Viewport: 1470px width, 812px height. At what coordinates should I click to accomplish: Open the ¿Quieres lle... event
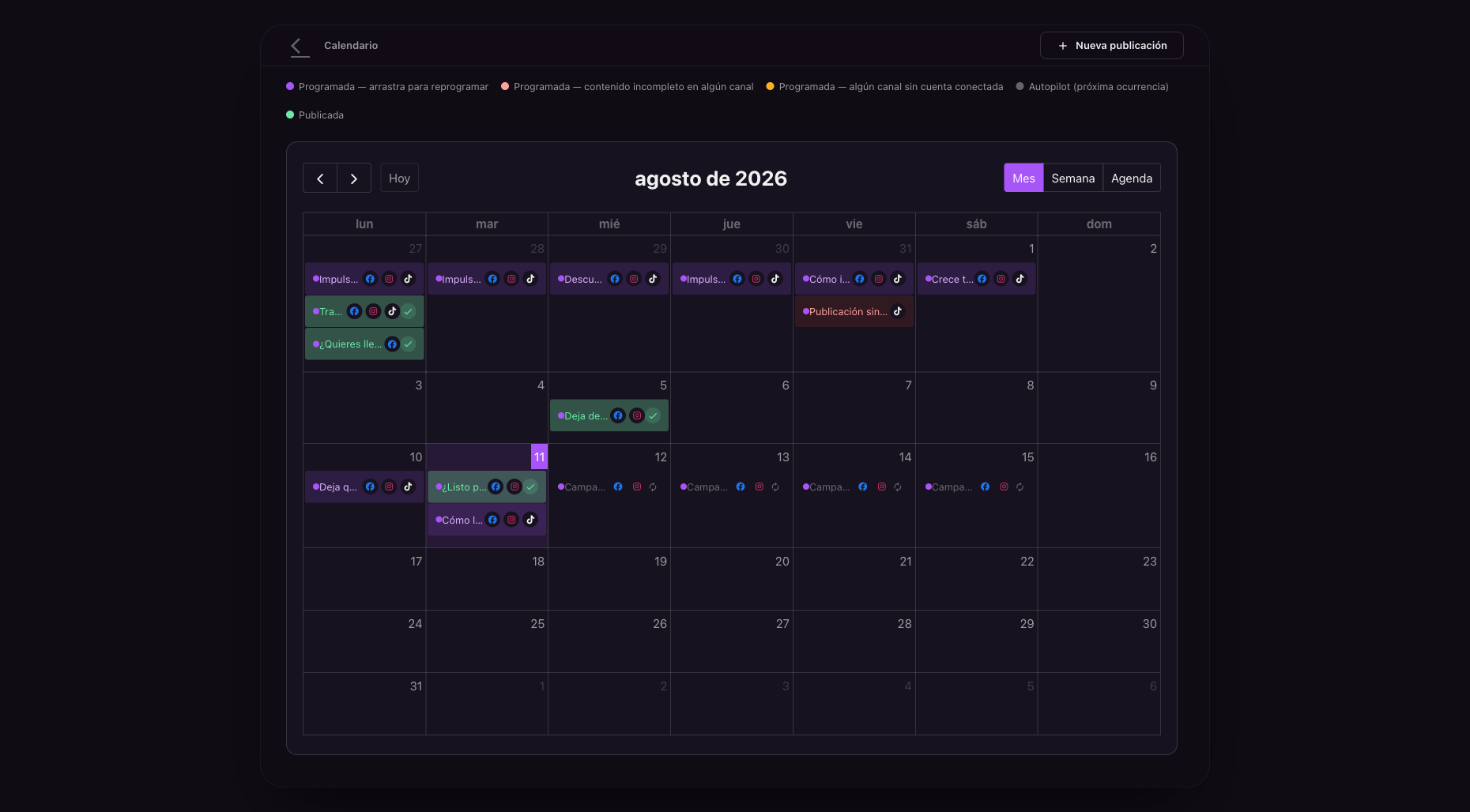coord(364,344)
